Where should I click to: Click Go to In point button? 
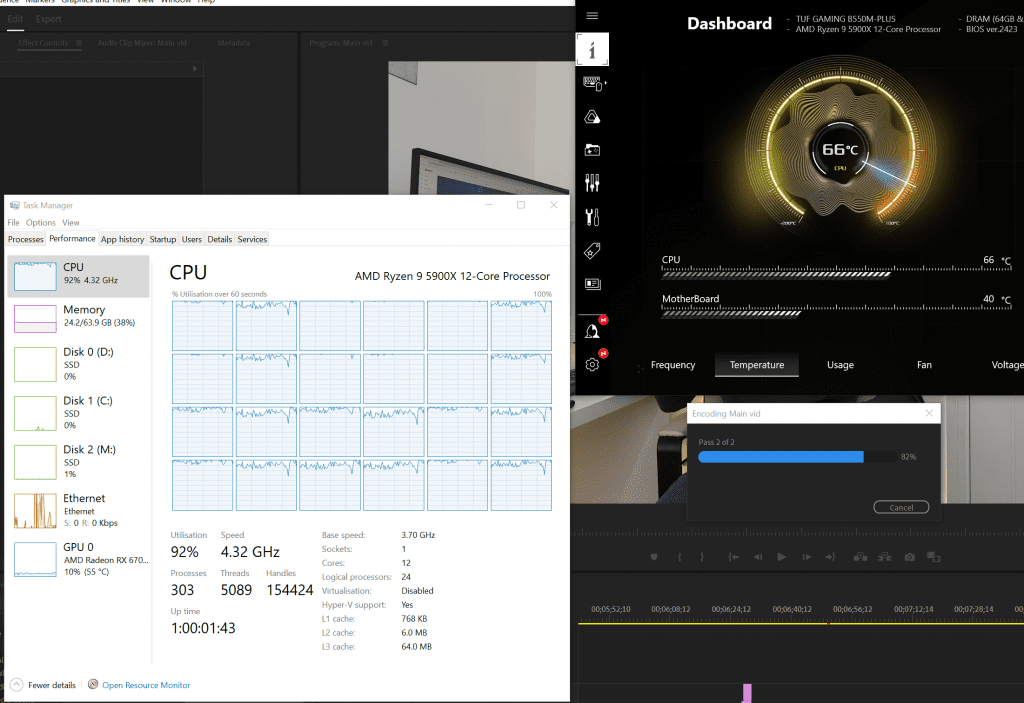click(733, 557)
